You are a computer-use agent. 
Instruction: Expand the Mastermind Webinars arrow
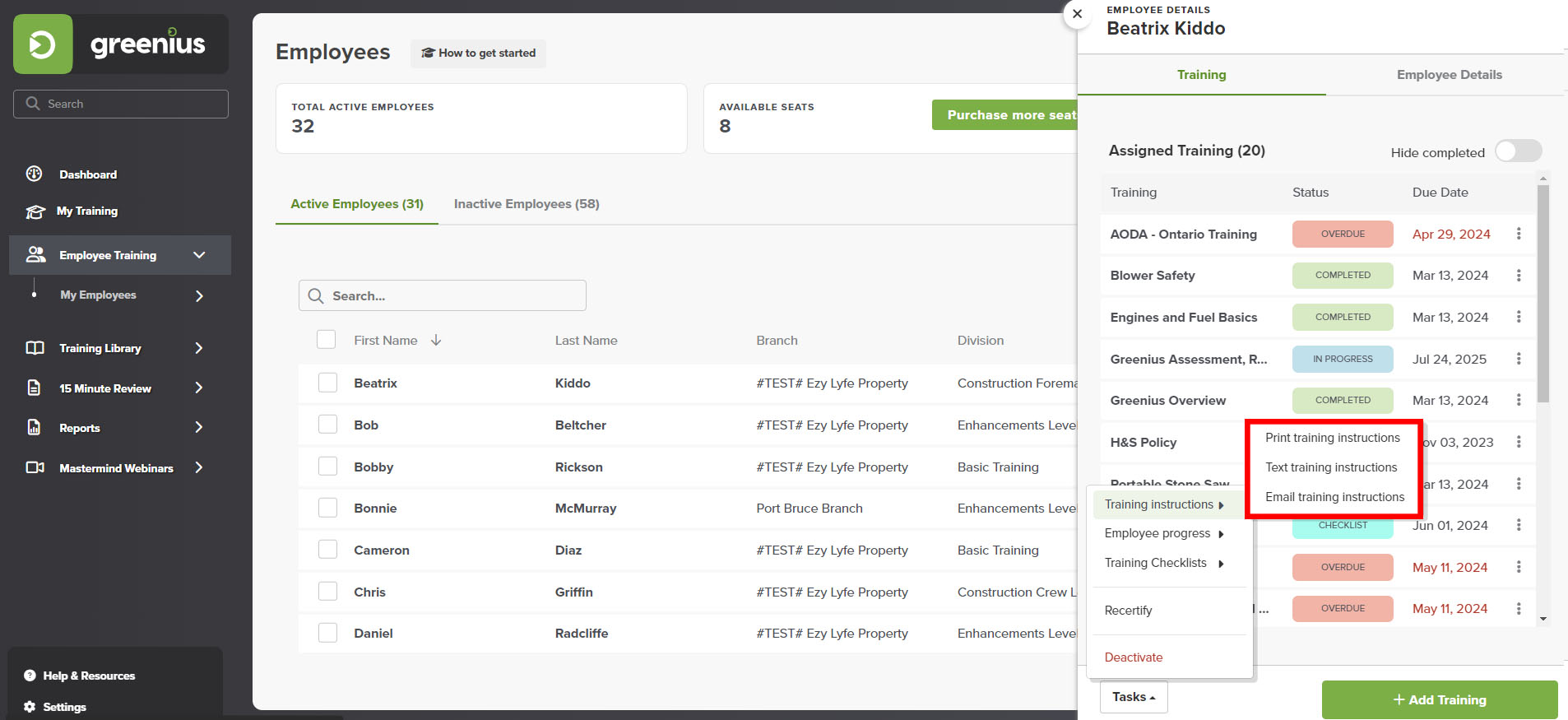coord(199,467)
